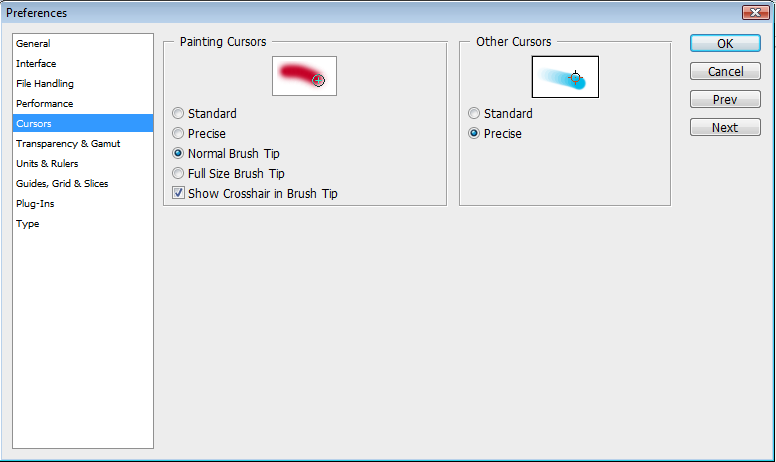This screenshot has height=462, width=776.
Task: Open Units & Rulers settings
Action: [x=47, y=164]
